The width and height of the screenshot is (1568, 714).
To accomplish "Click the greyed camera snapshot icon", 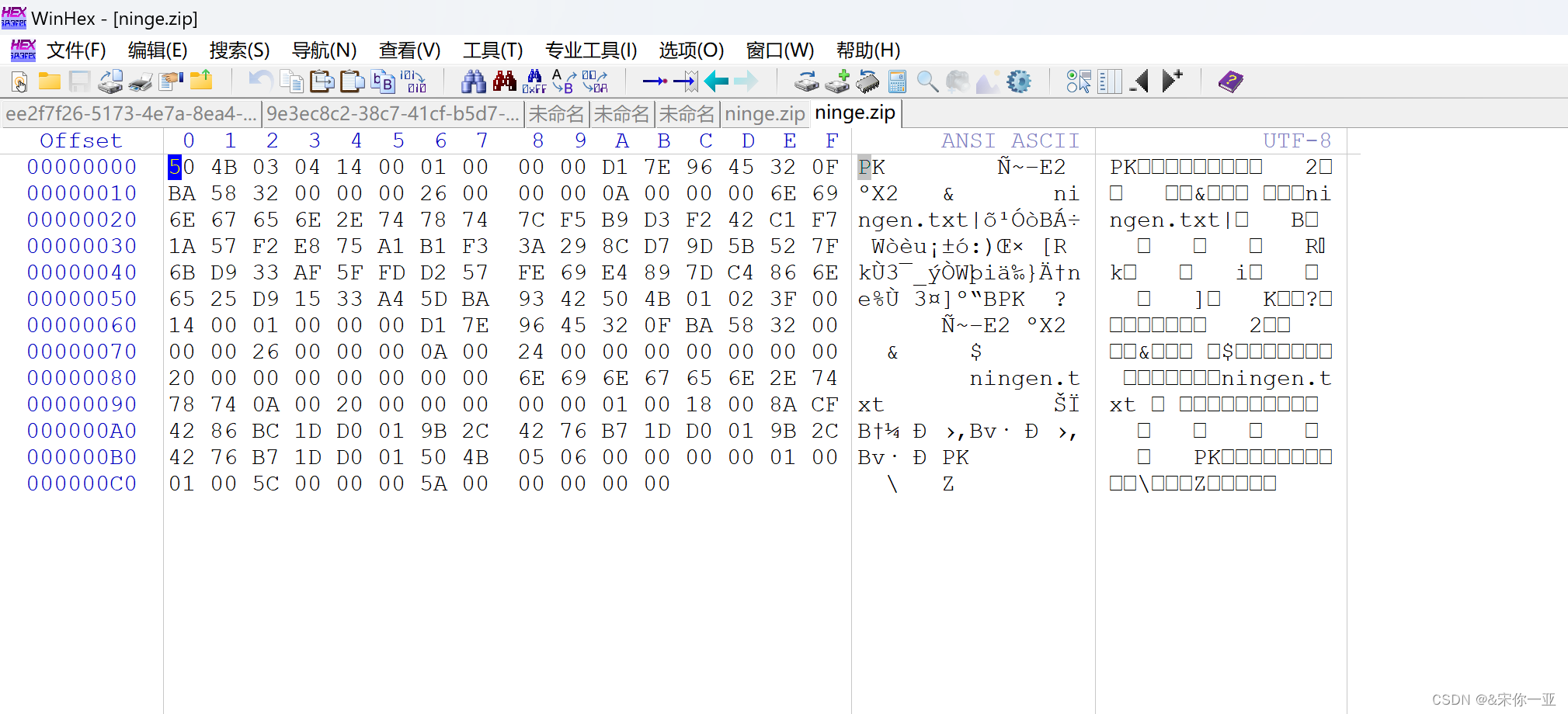I will (x=958, y=81).
